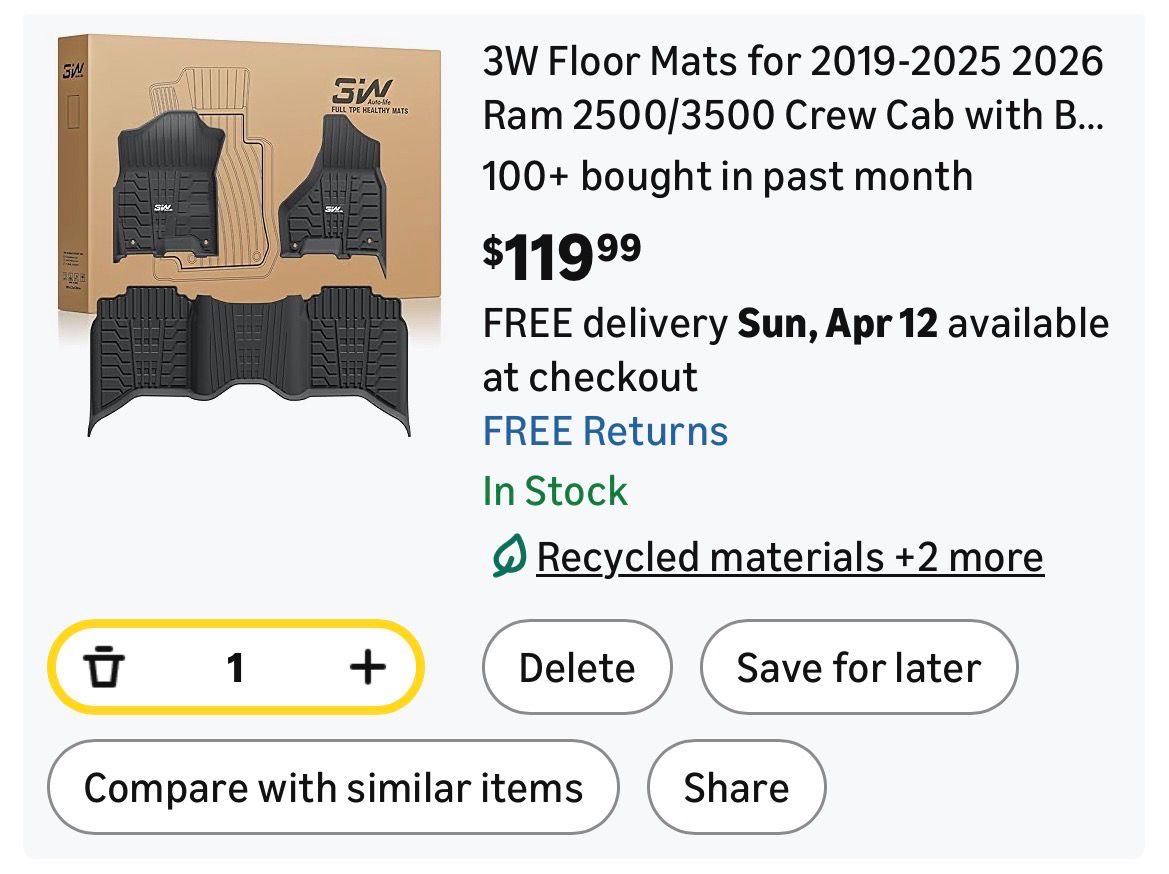Open the 3W Floor Mats product title
This screenshot has width=1169, height=874.
point(793,63)
